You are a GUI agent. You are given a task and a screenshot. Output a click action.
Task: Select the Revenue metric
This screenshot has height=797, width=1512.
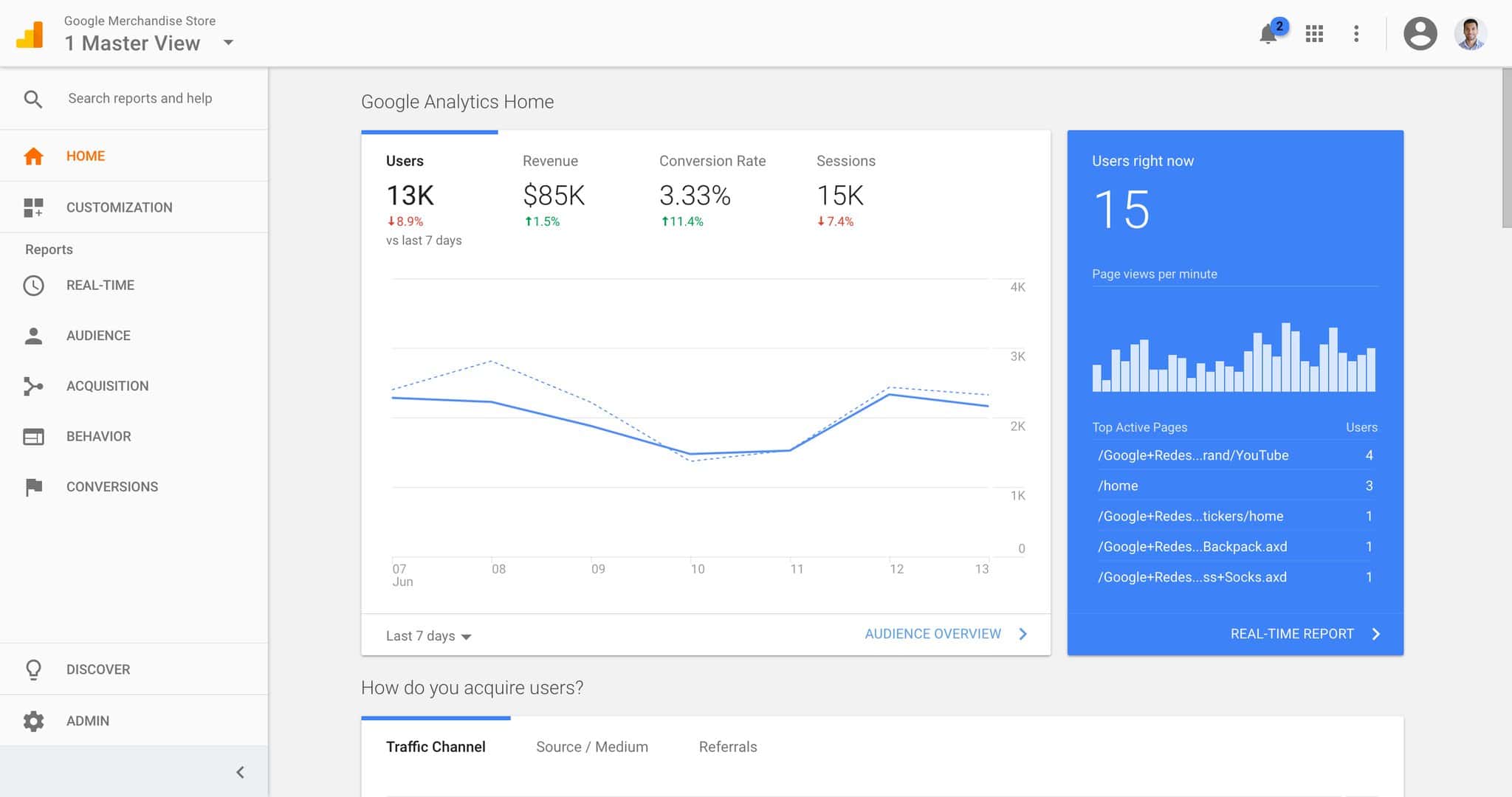click(553, 190)
